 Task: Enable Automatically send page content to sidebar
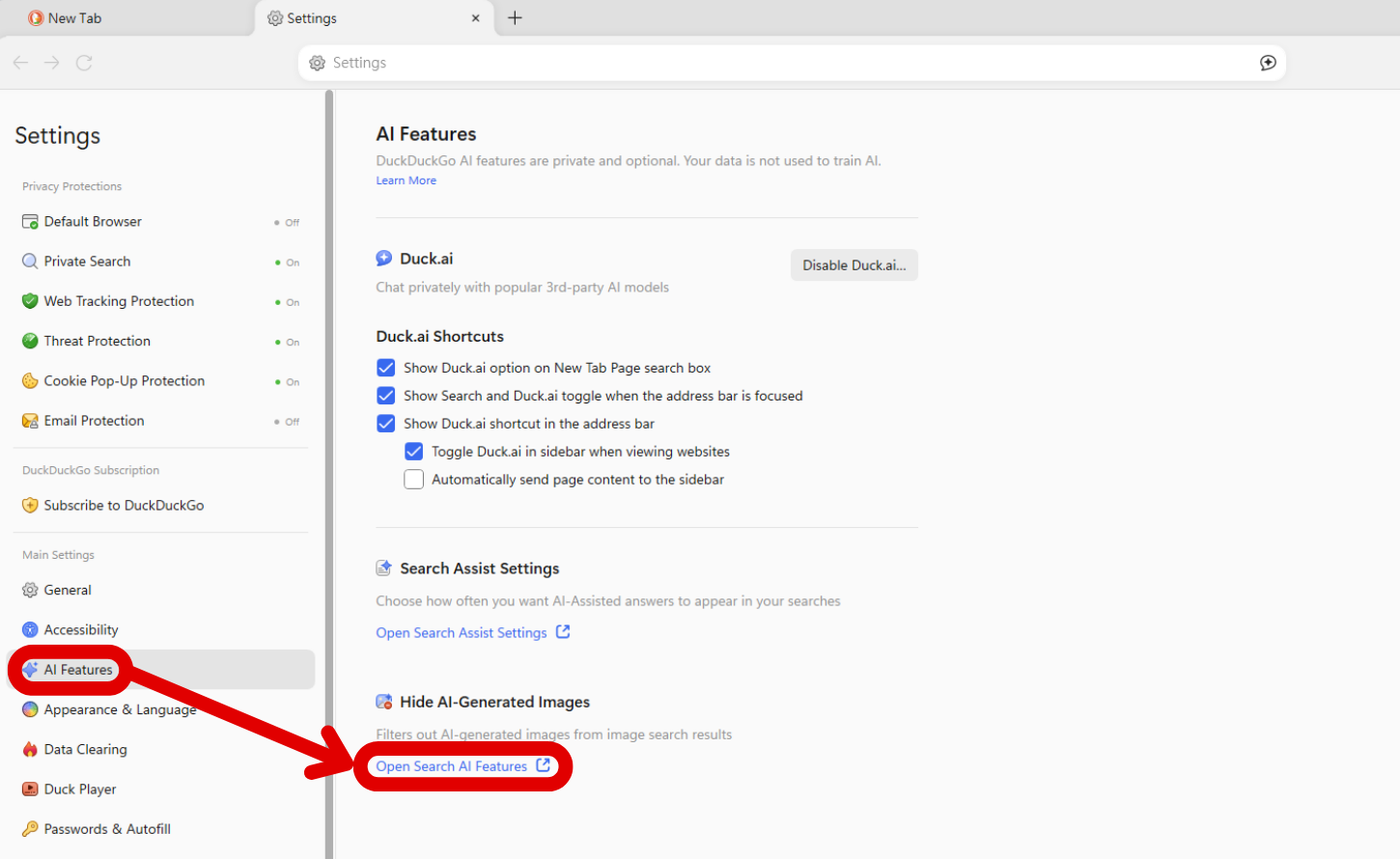[x=414, y=480]
